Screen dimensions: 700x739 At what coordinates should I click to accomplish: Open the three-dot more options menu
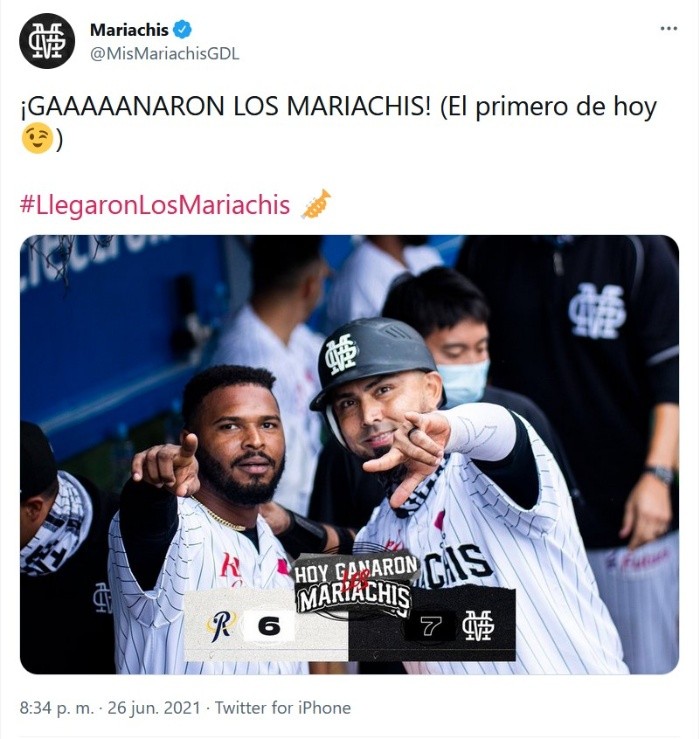[x=668, y=29]
